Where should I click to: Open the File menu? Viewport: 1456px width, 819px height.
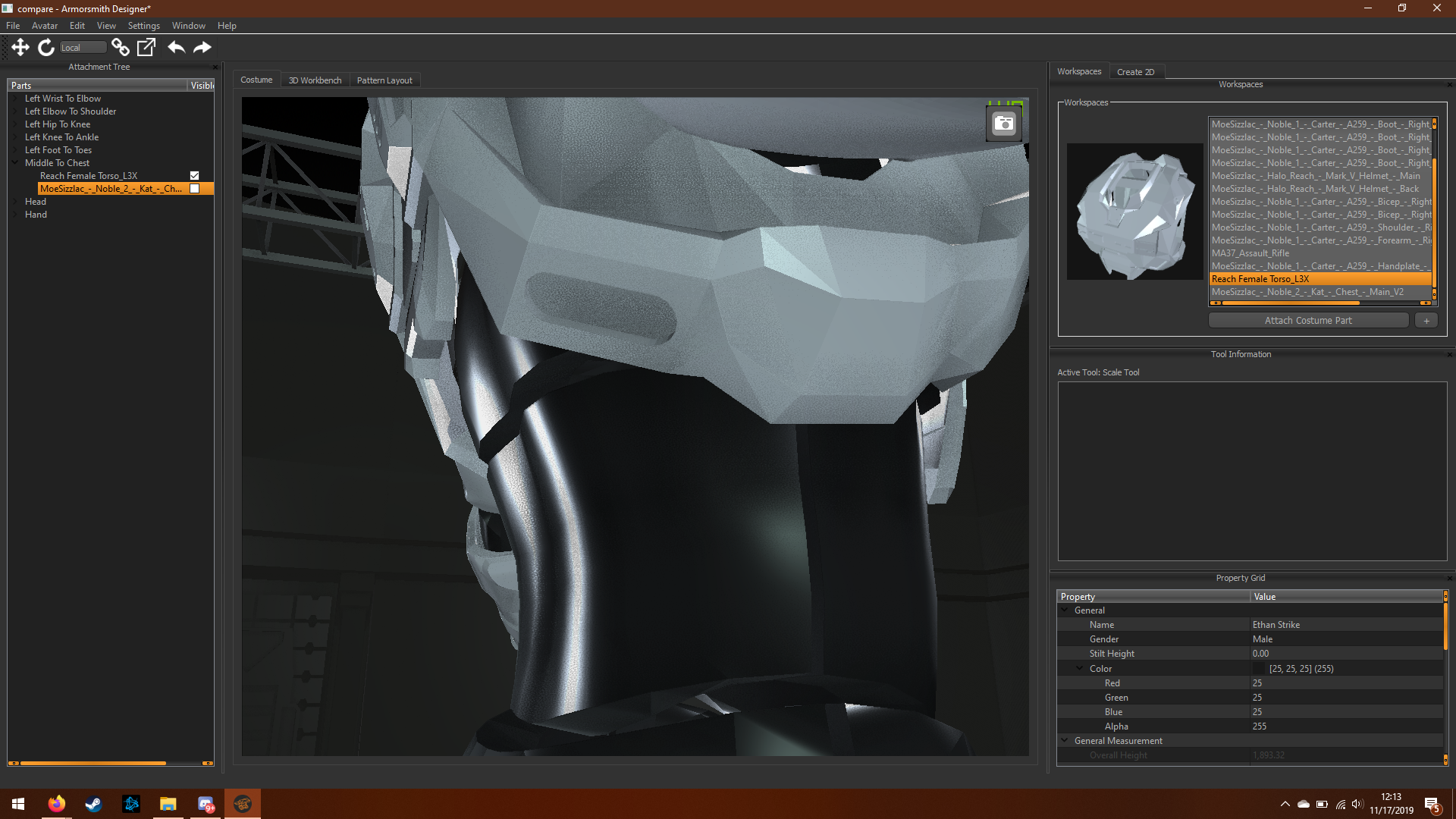13,25
